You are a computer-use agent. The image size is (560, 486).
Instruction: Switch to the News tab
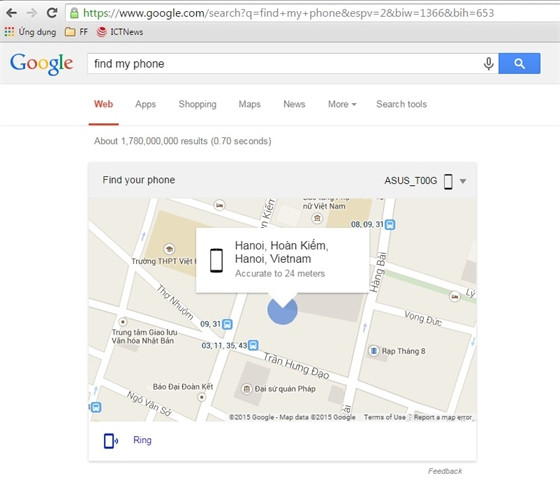pos(294,104)
